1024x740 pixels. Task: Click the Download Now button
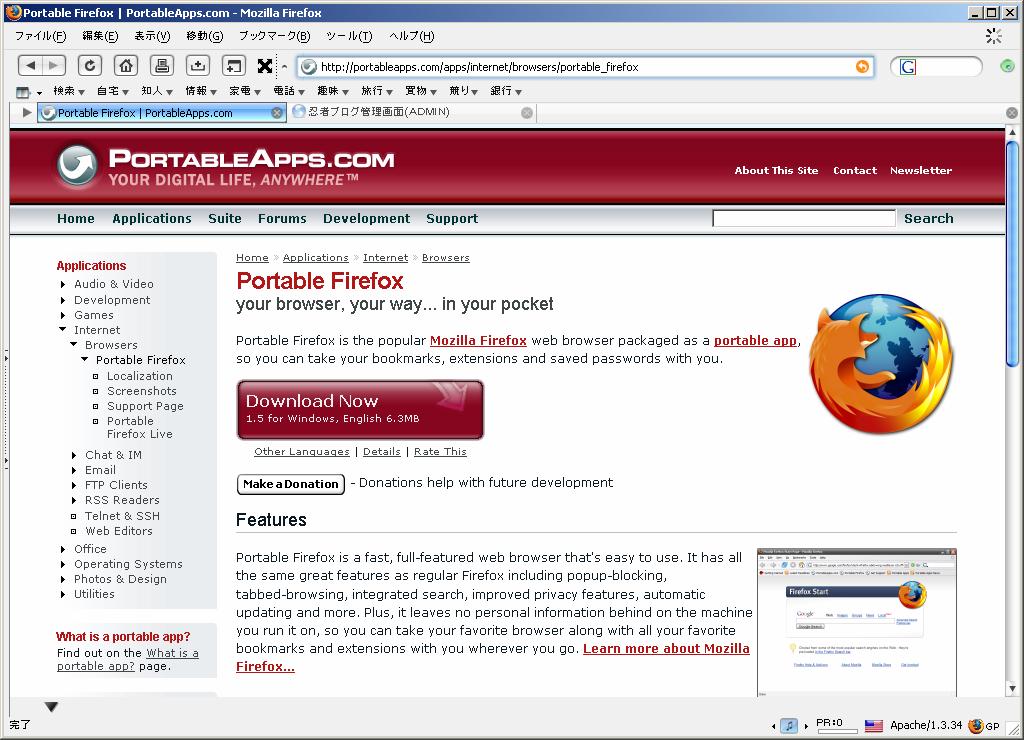[360, 409]
